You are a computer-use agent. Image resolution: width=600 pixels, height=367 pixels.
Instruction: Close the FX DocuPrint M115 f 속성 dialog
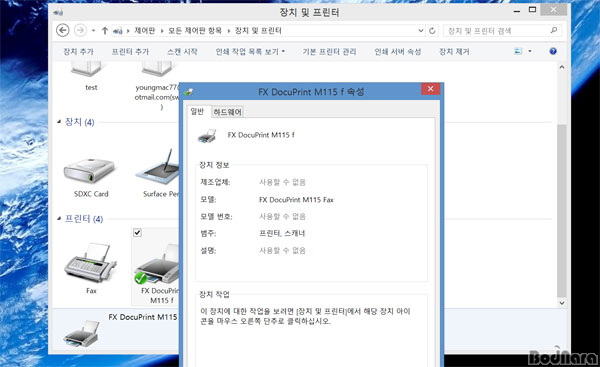coord(430,89)
